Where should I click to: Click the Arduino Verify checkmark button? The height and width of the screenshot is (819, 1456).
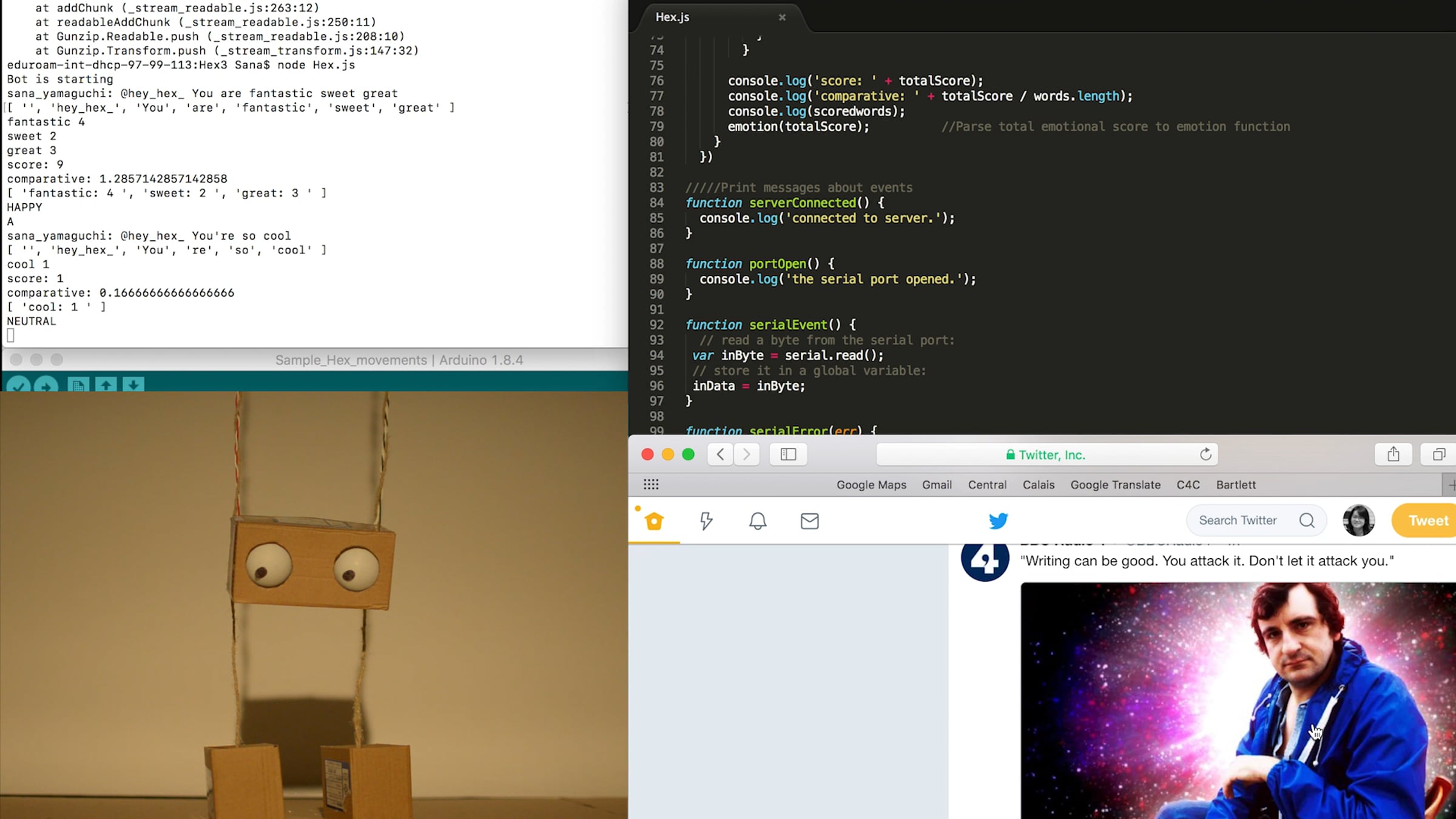pyautogui.click(x=18, y=385)
